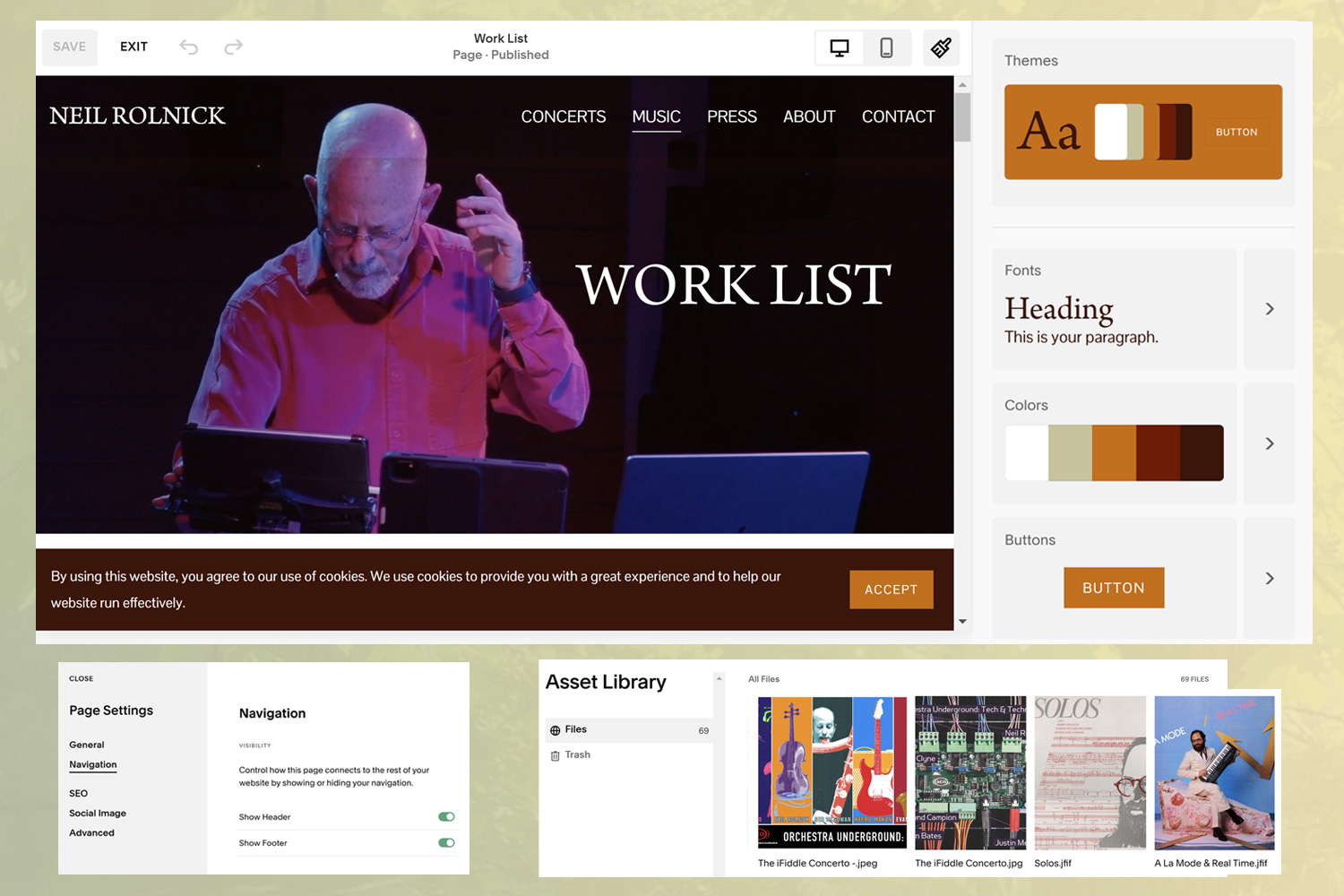Select General tab in Page Settings
This screenshot has height=896, width=1344.
click(x=87, y=745)
